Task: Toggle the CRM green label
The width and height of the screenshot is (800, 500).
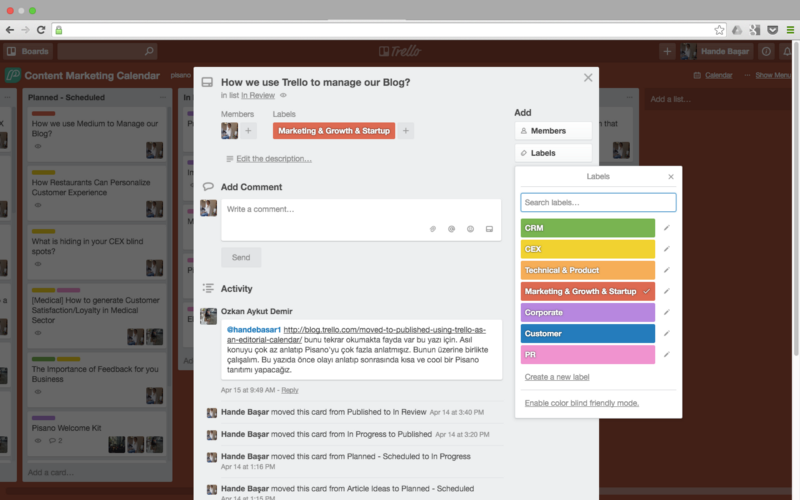Action: click(x=588, y=228)
